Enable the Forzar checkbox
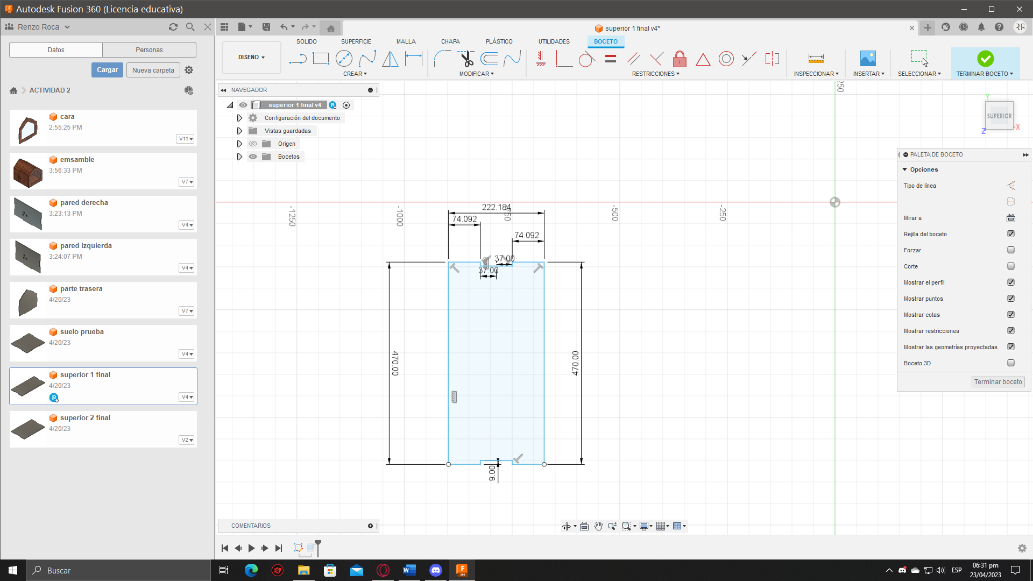The image size is (1033, 581). [x=1011, y=250]
